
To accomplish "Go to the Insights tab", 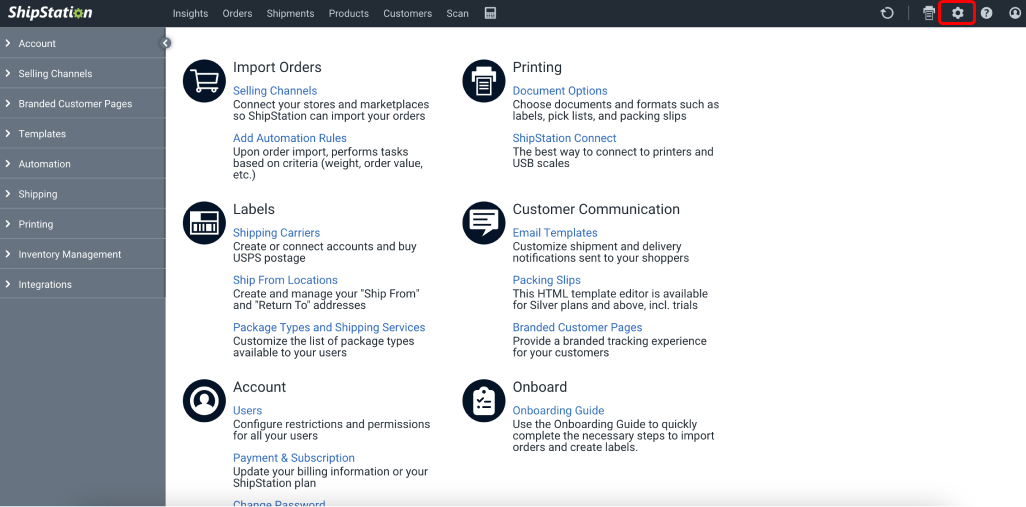I will pos(190,13).
